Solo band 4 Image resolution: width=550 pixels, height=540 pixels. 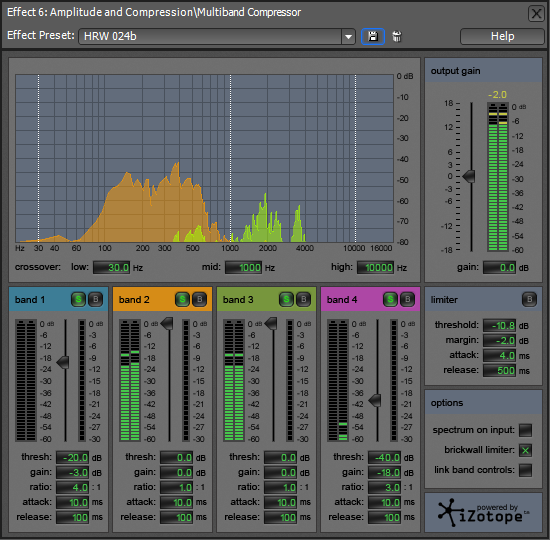click(x=390, y=299)
